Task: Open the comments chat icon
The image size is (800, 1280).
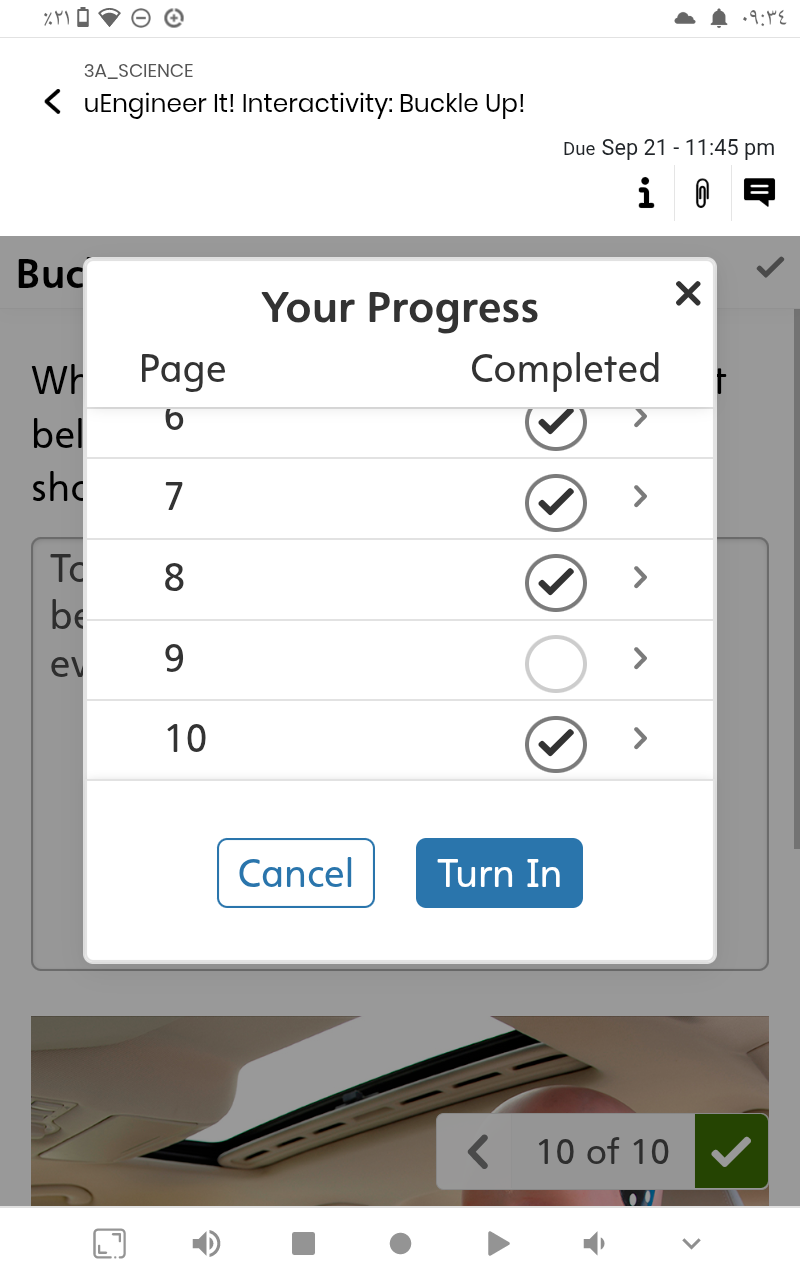Action: pyautogui.click(x=759, y=191)
